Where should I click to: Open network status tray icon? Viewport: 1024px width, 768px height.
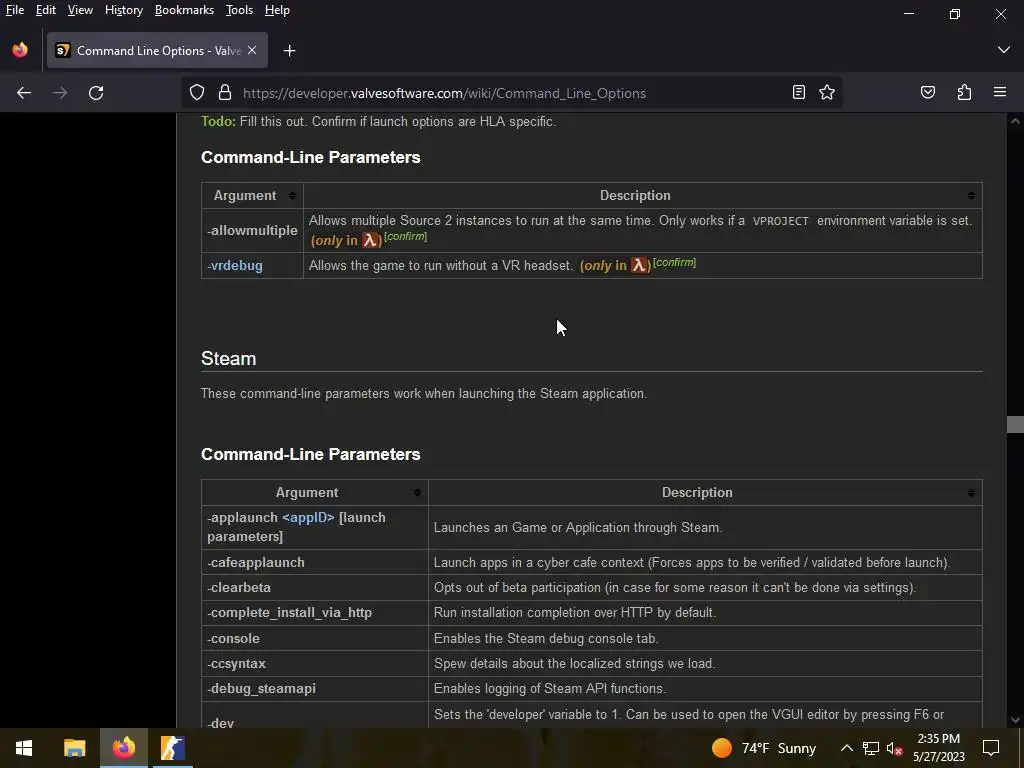tap(871, 748)
